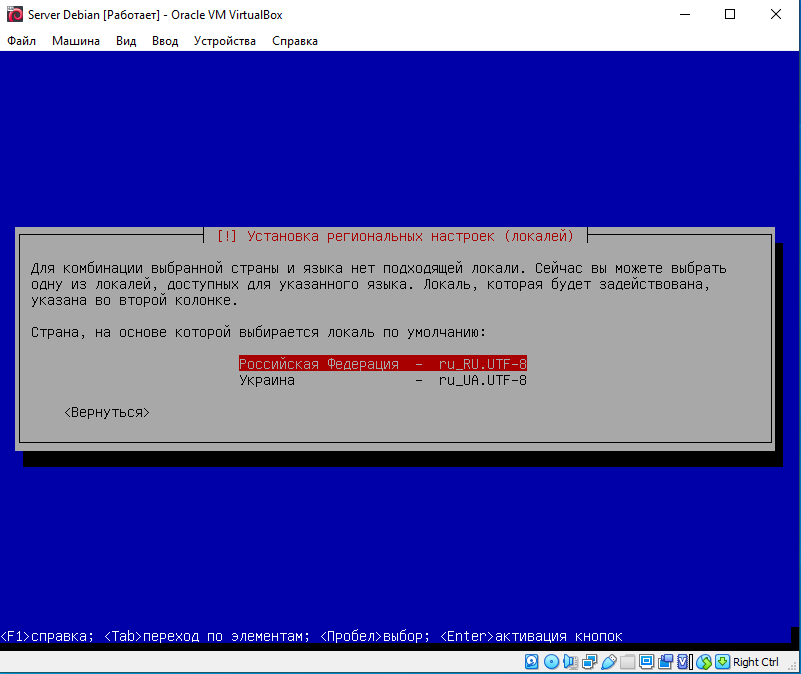Click the hard disk activity status icon
The height and width of the screenshot is (674, 801).
[x=532, y=662]
